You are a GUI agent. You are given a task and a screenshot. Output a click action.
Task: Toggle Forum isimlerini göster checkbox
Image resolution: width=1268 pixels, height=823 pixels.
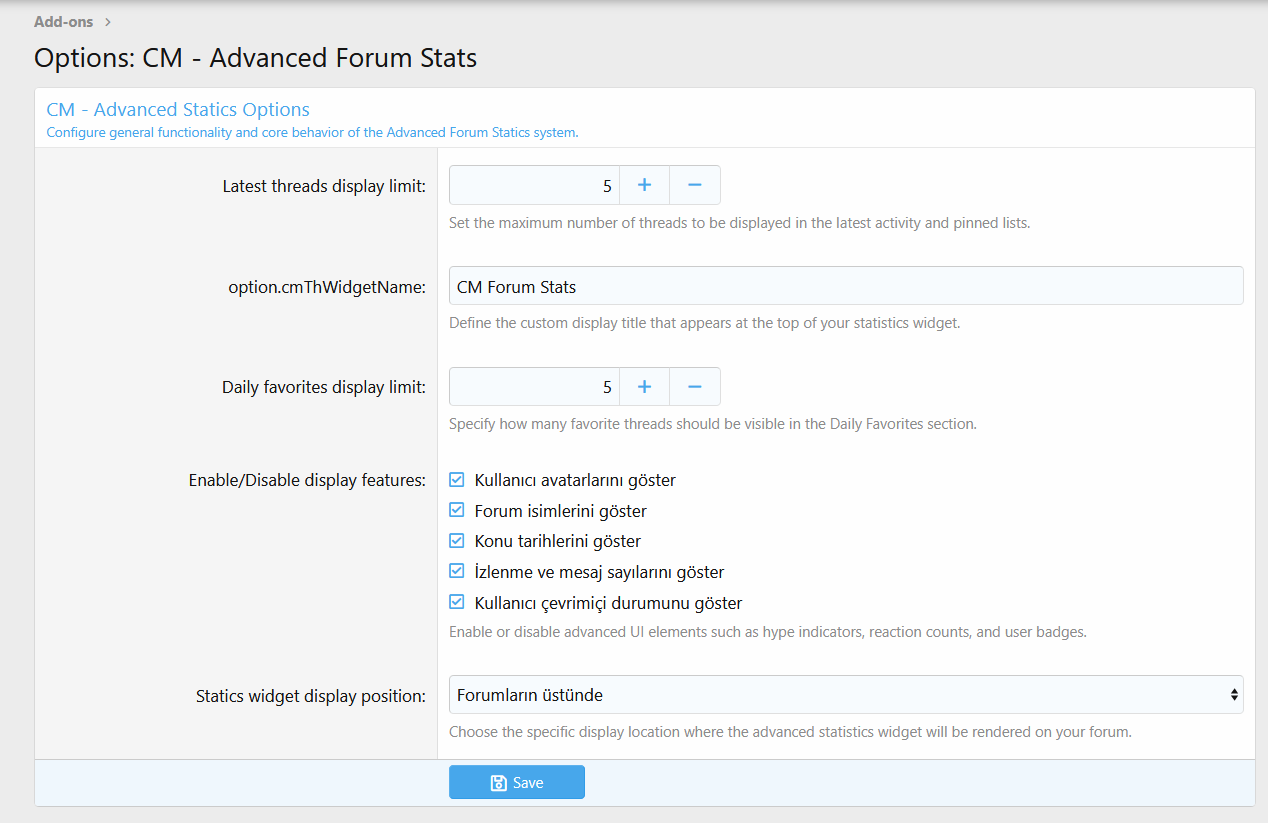click(457, 511)
